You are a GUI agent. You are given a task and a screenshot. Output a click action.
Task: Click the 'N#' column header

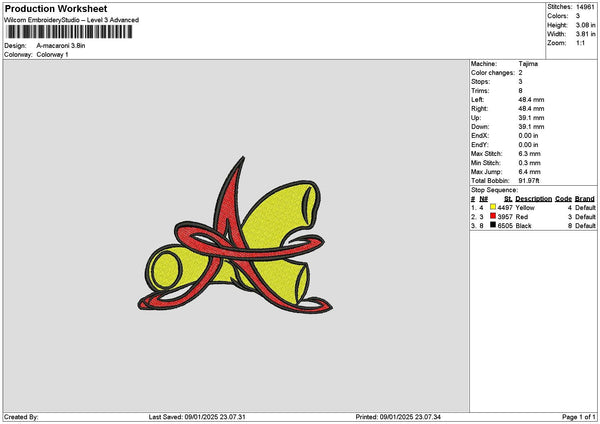click(x=484, y=199)
